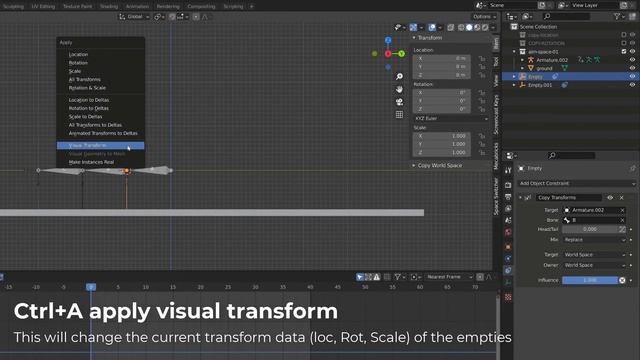Disable Copy Transforms constraint eye toggle
This screenshot has height=360, width=640.
610,198
